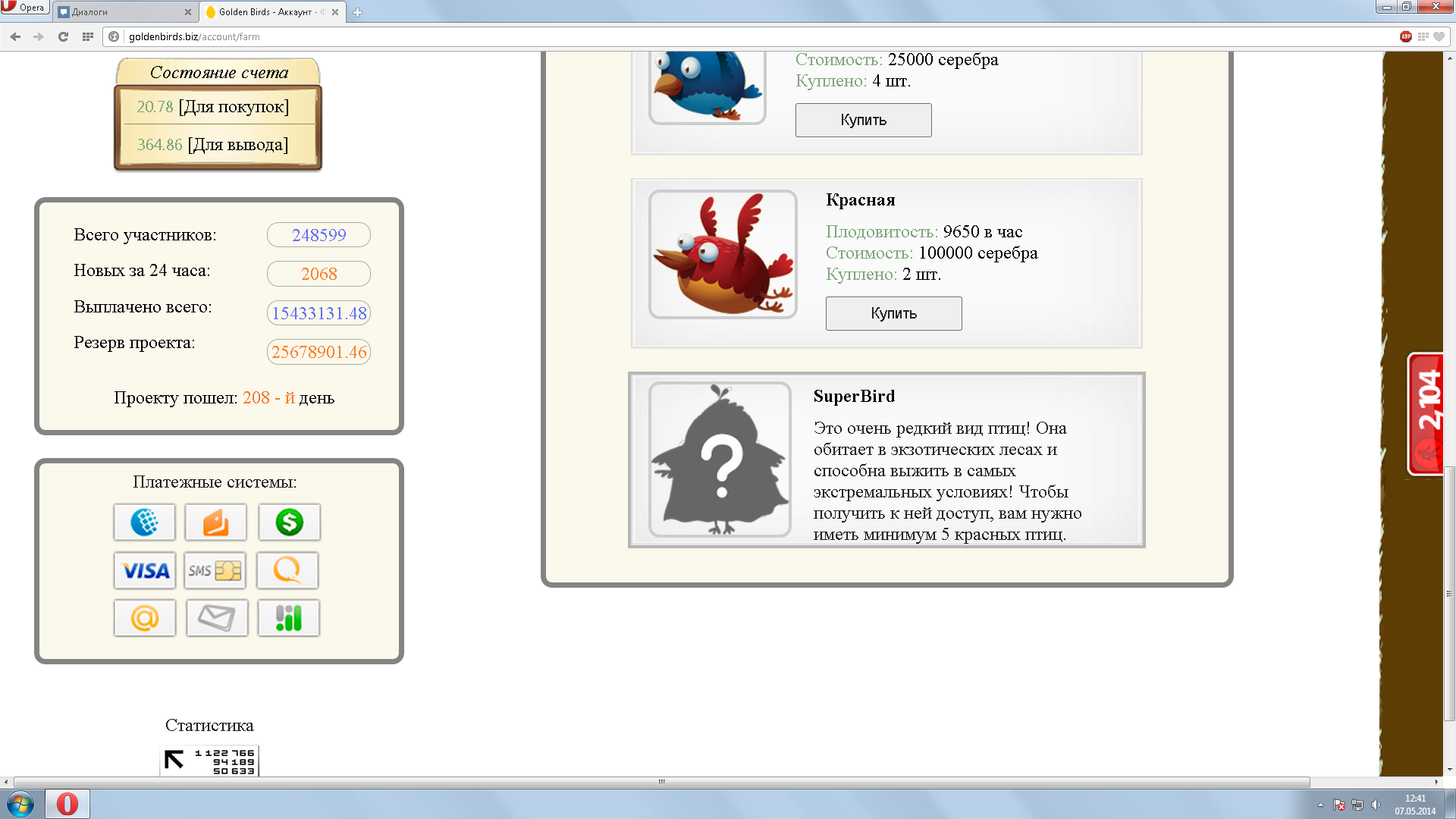Open the Windows Start menu
The height and width of the screenshot is (819, 1456).
pyautogui.click(x=20, y=804)
